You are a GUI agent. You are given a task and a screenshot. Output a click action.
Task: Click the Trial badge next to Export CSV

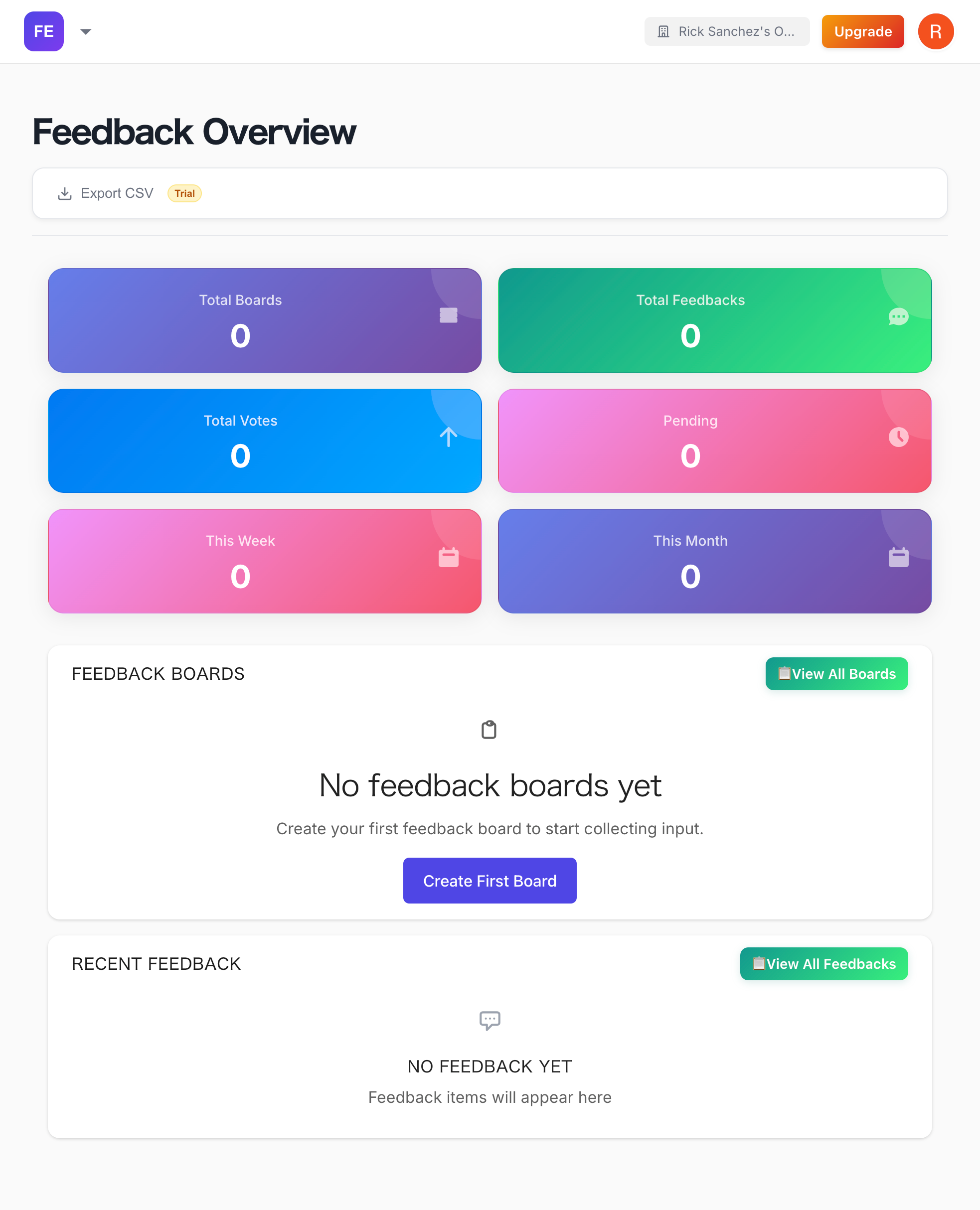click(x=184, y=193)
